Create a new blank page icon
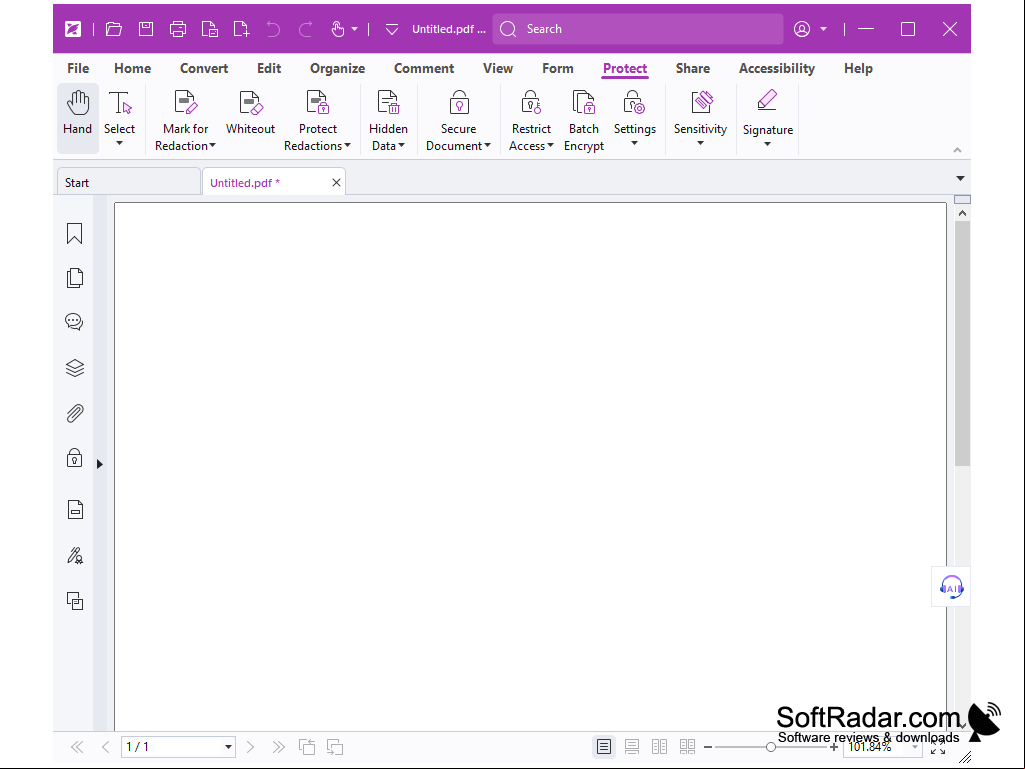 (241, 29)
